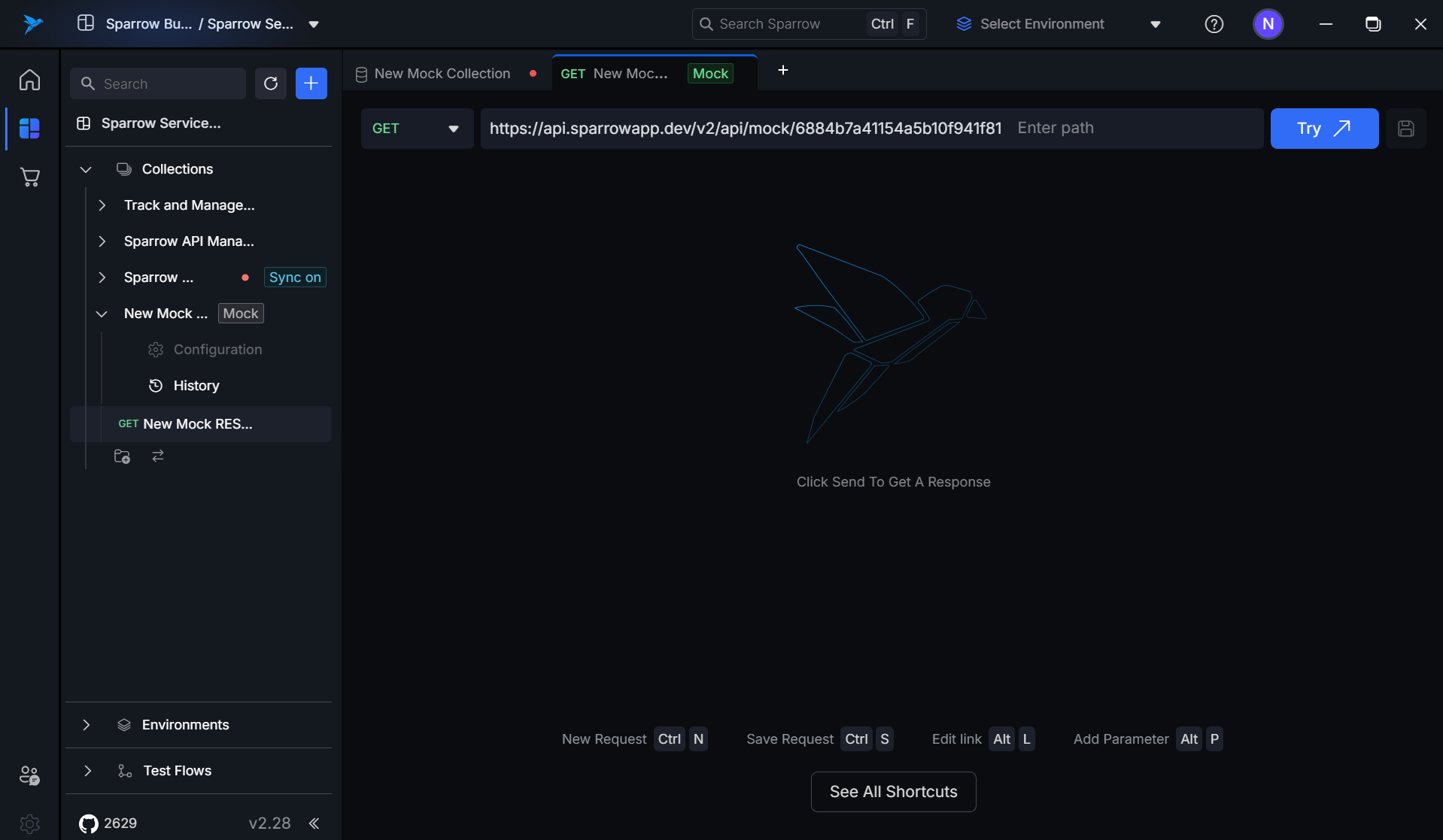Image resolution: width=1443 pixels, height=840 pixels.
Task: Collapse the sidebar with double chevron
Action: point(314,823)
